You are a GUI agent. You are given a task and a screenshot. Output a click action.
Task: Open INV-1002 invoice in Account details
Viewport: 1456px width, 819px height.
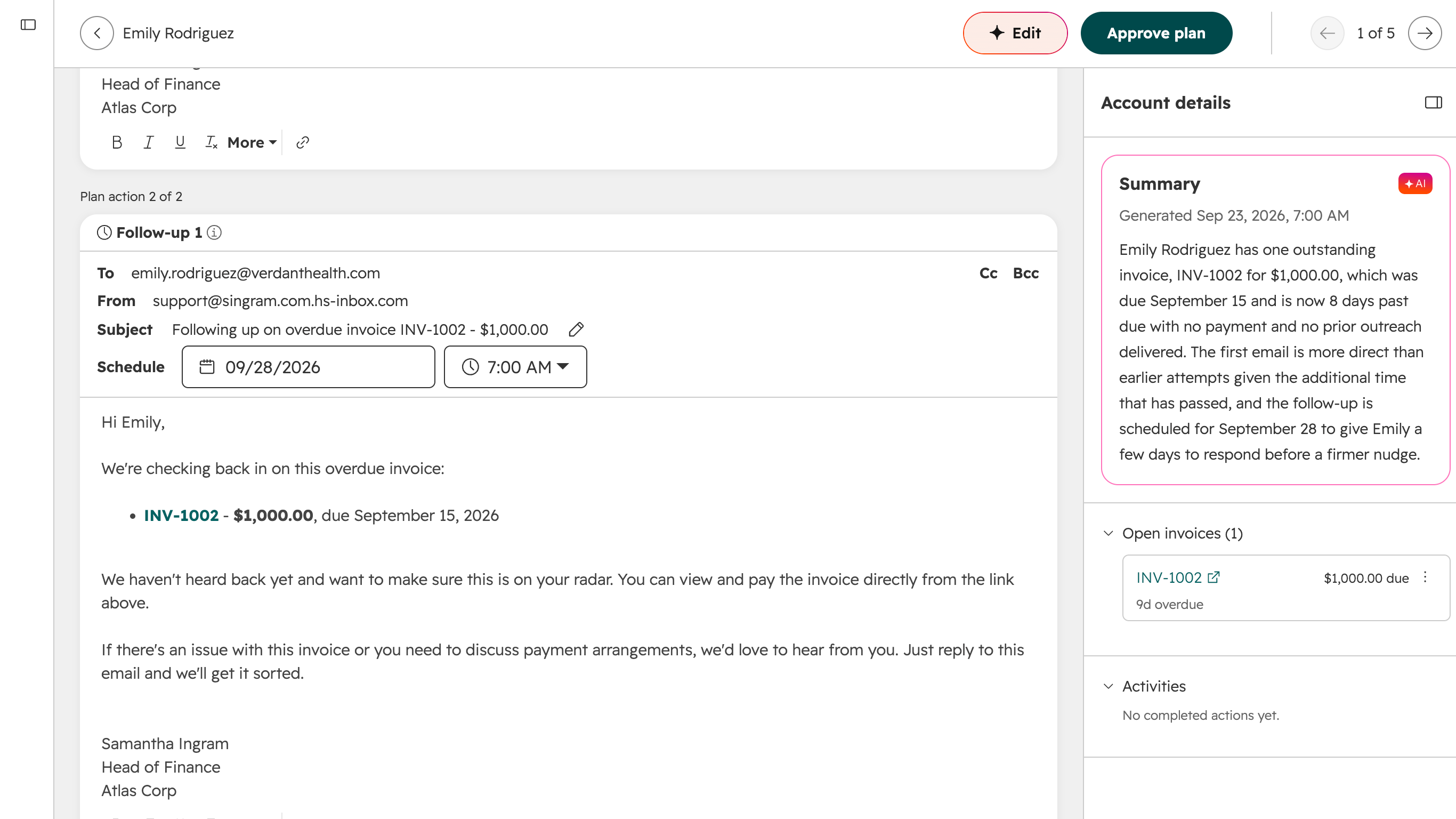(x=1178, y=577)
